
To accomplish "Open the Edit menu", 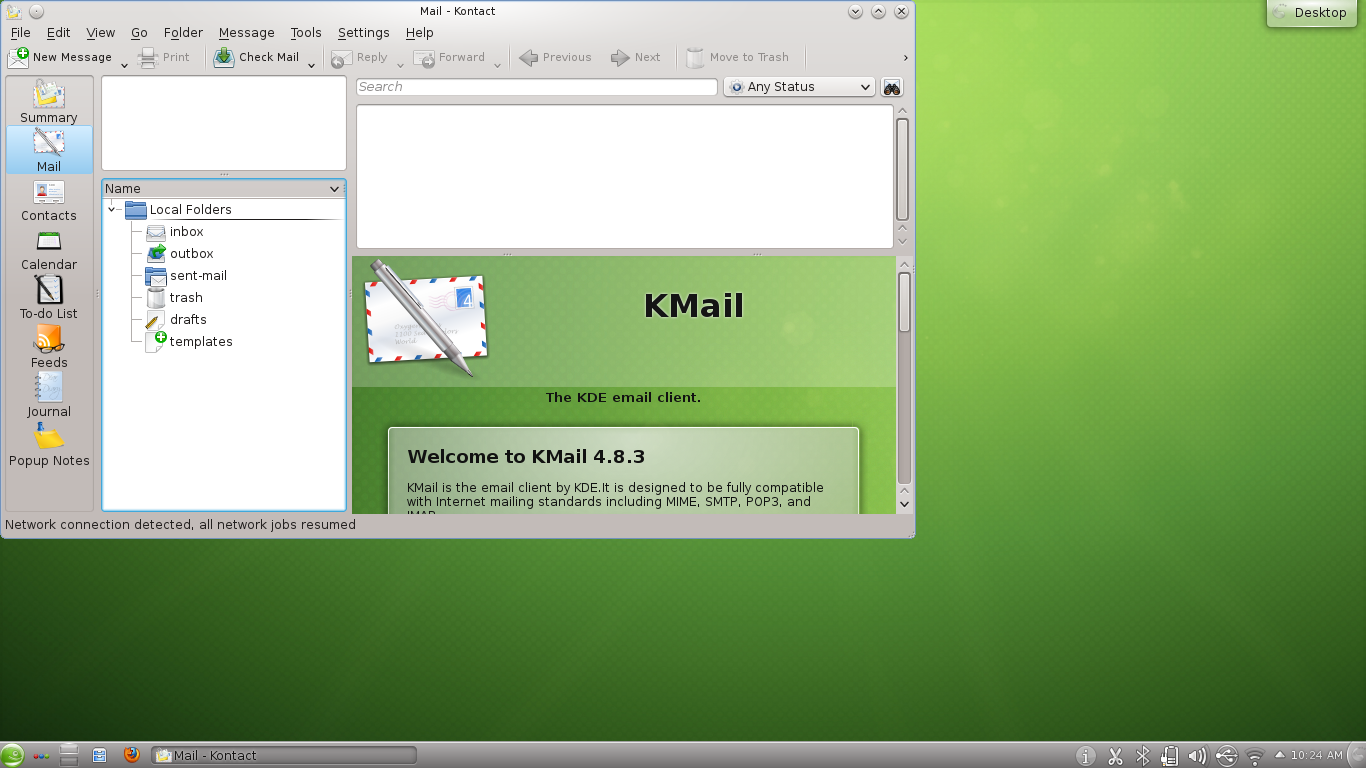I will click(58, 33).
